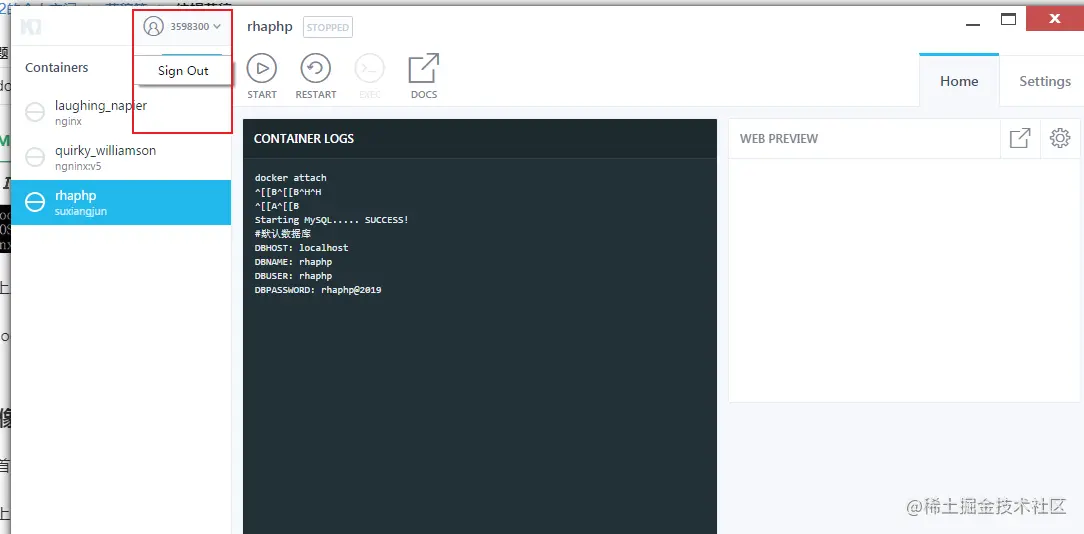Click log line 'Starting MySQL..... SUCCESS!'
This screenshot has height=534, width=1084.
click(332, 220)
